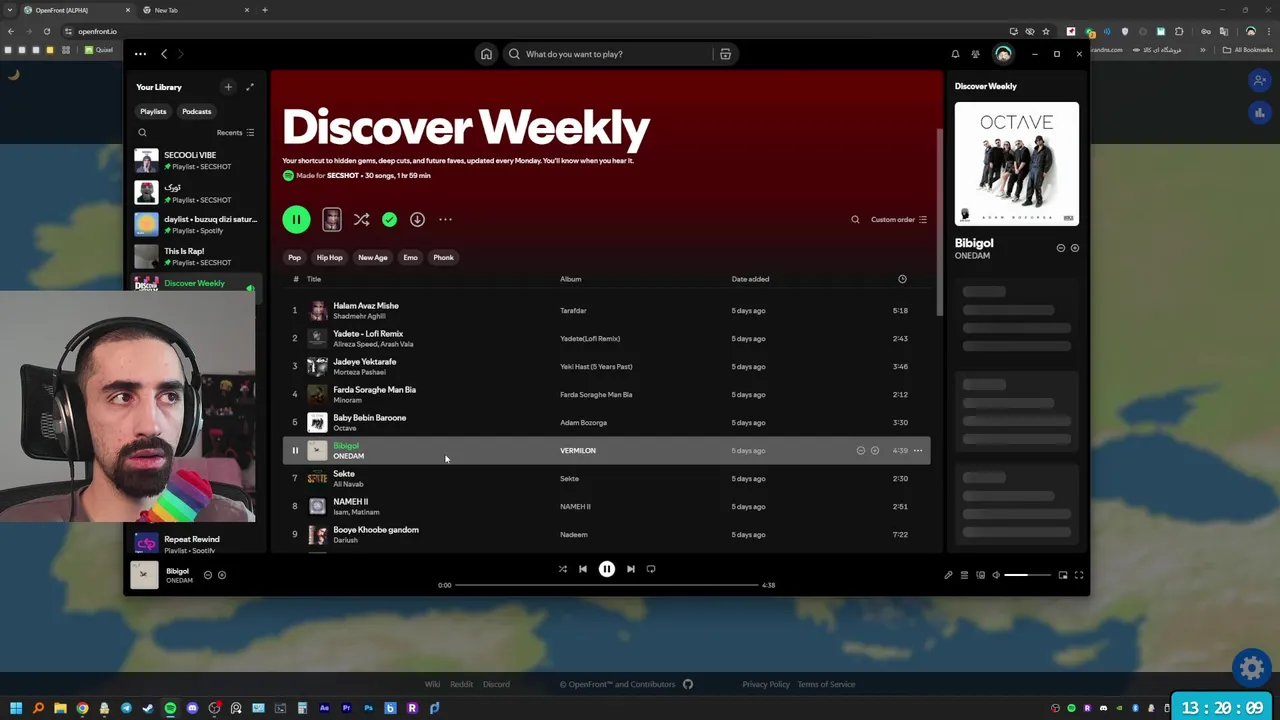Image resolution: width=1280 pixels, height=720 pixels.
Task: Open the Reddit link in OpenFront footer
Action: tap(461, 684)
